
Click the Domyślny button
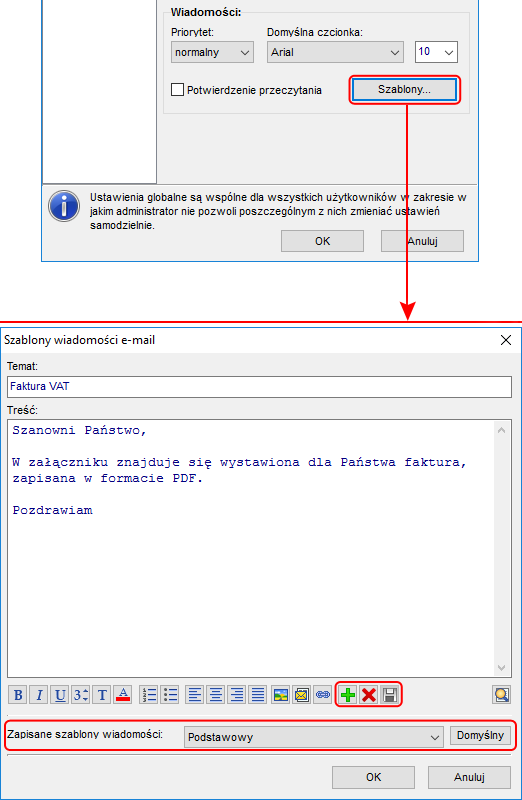[x=480, y=736]
